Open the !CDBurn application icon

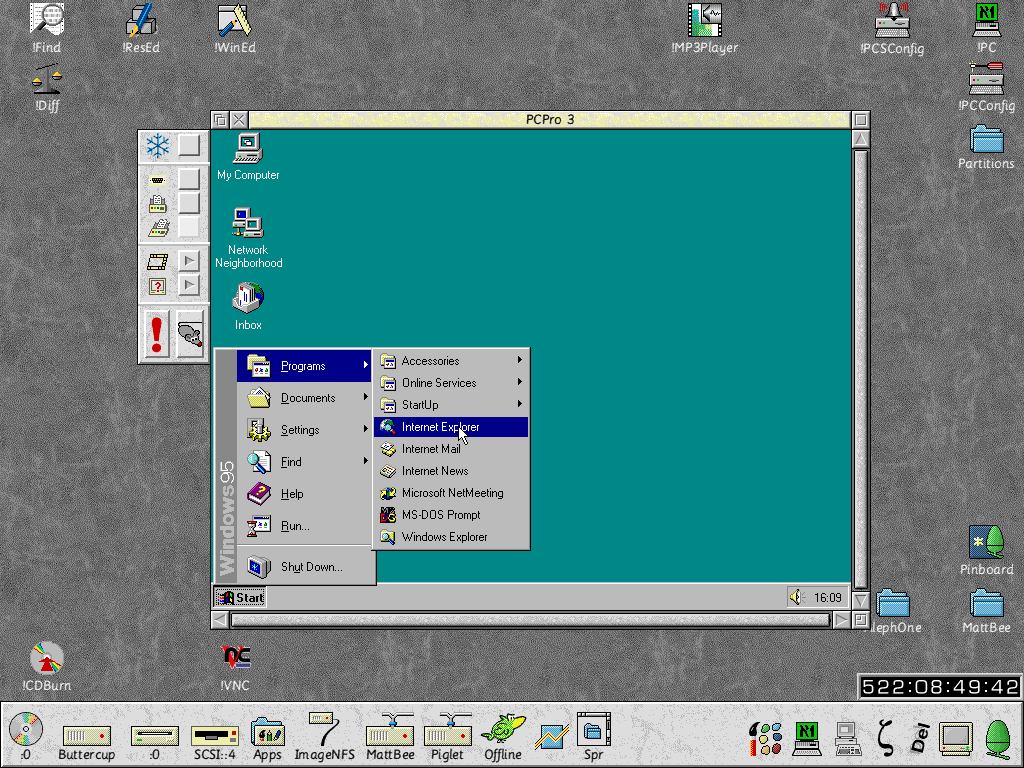pos(46,666)
